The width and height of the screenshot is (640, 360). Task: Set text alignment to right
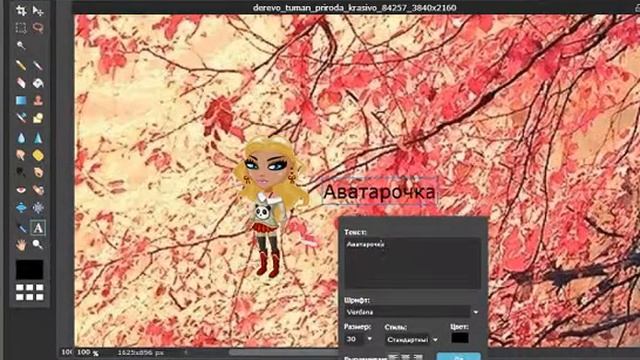(417, 357)
